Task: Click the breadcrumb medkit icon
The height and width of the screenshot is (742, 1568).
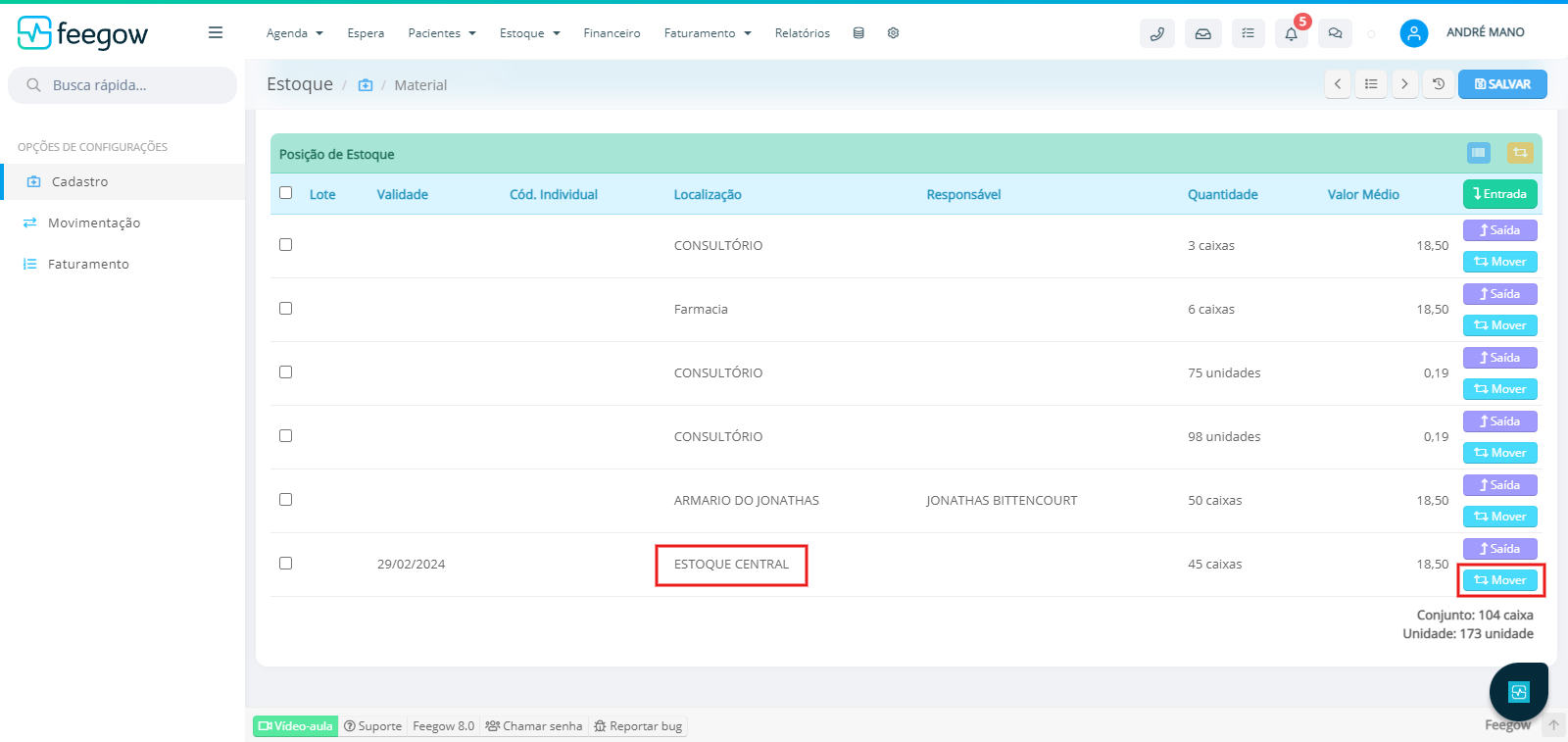Action: coord(366,85)
